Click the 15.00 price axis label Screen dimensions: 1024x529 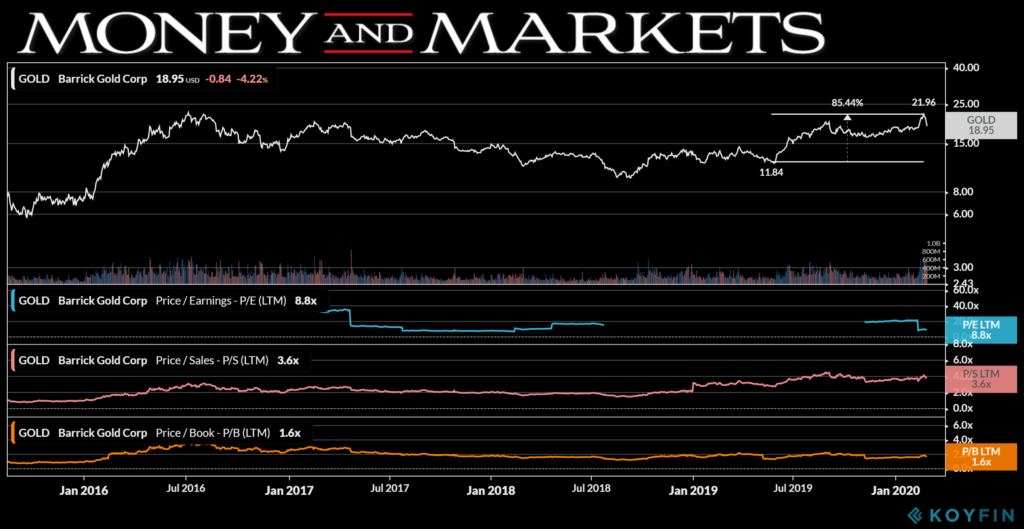[965, 144]
